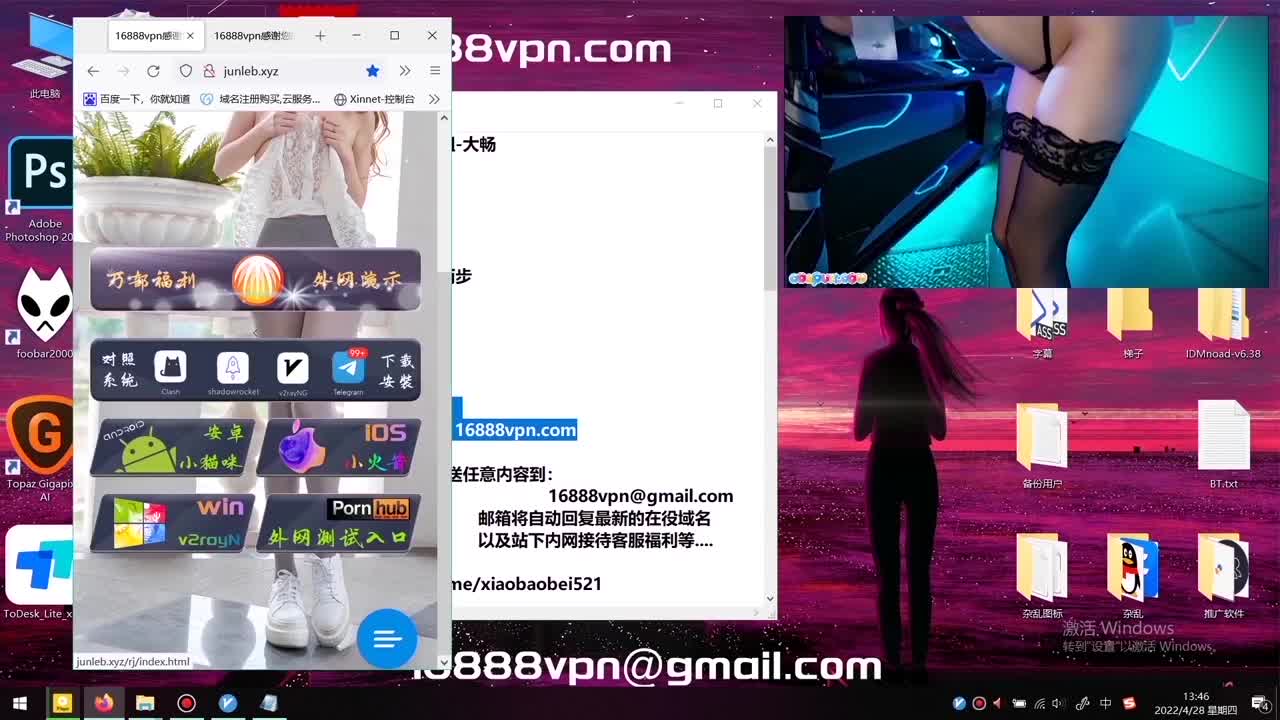Image resolution: width=1280 pixels, height=720 pixels.
Task: Expand the browser toolbar overflow chevron
Action: (x=405, y=71)
